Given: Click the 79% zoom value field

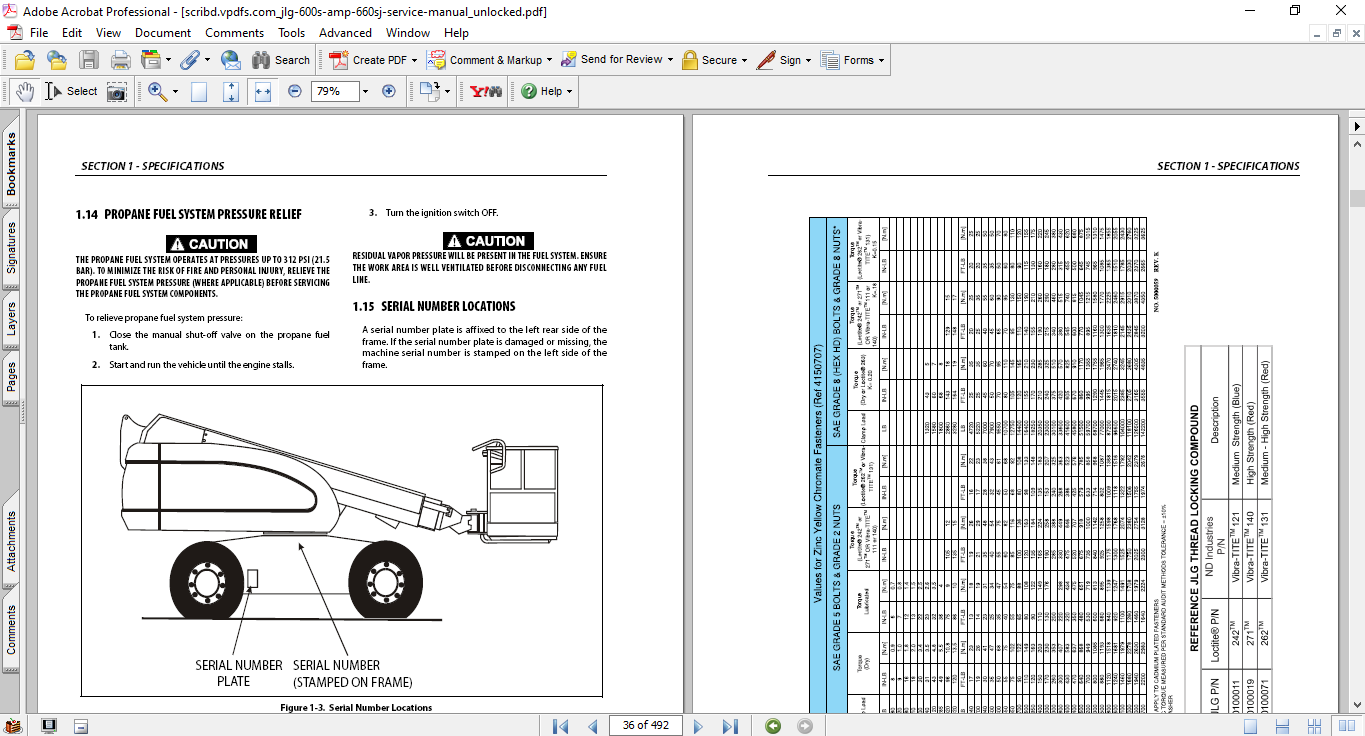Looking at the screenshot, I should coord(334,91).
